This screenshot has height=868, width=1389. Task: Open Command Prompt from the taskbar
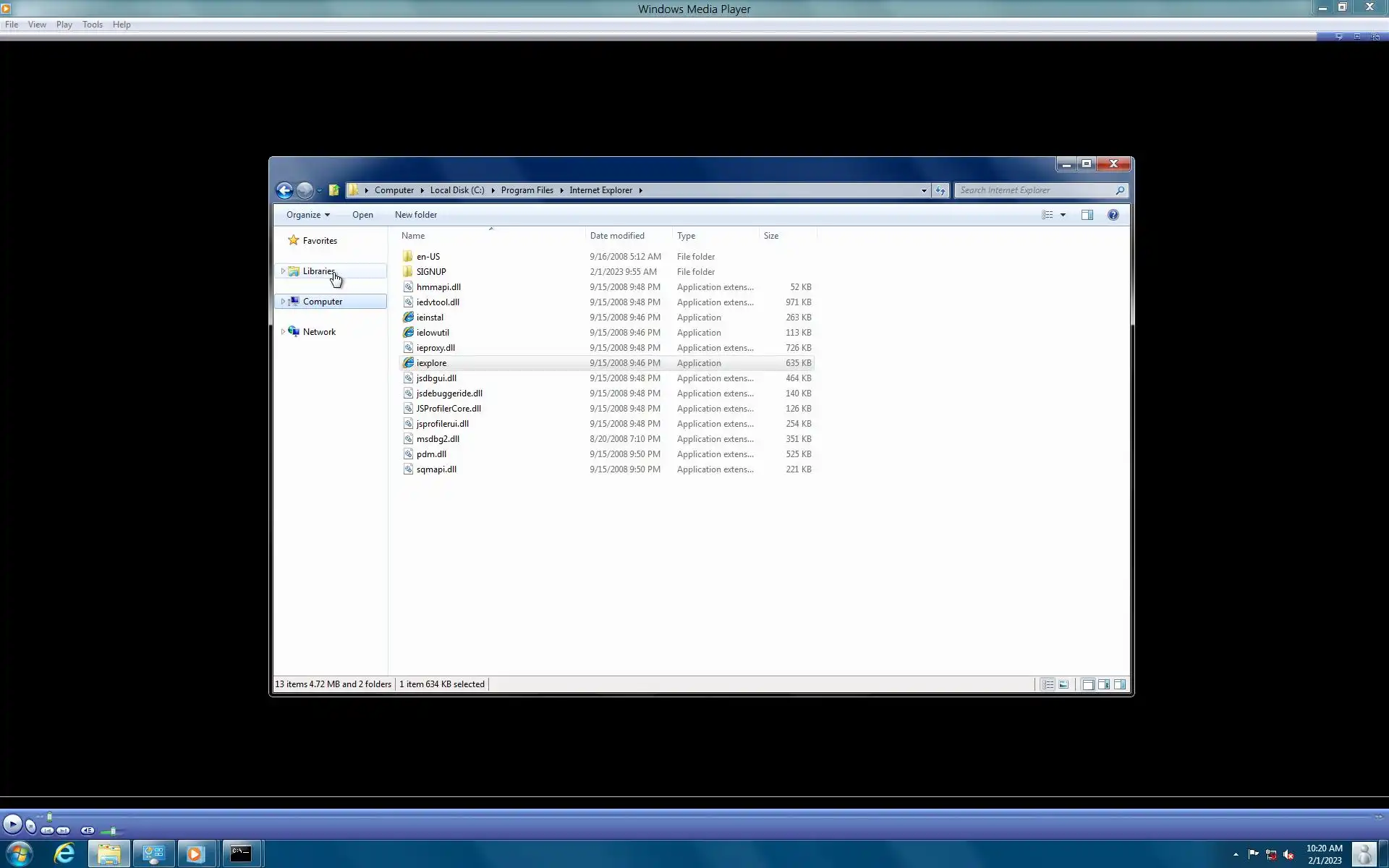241,854
